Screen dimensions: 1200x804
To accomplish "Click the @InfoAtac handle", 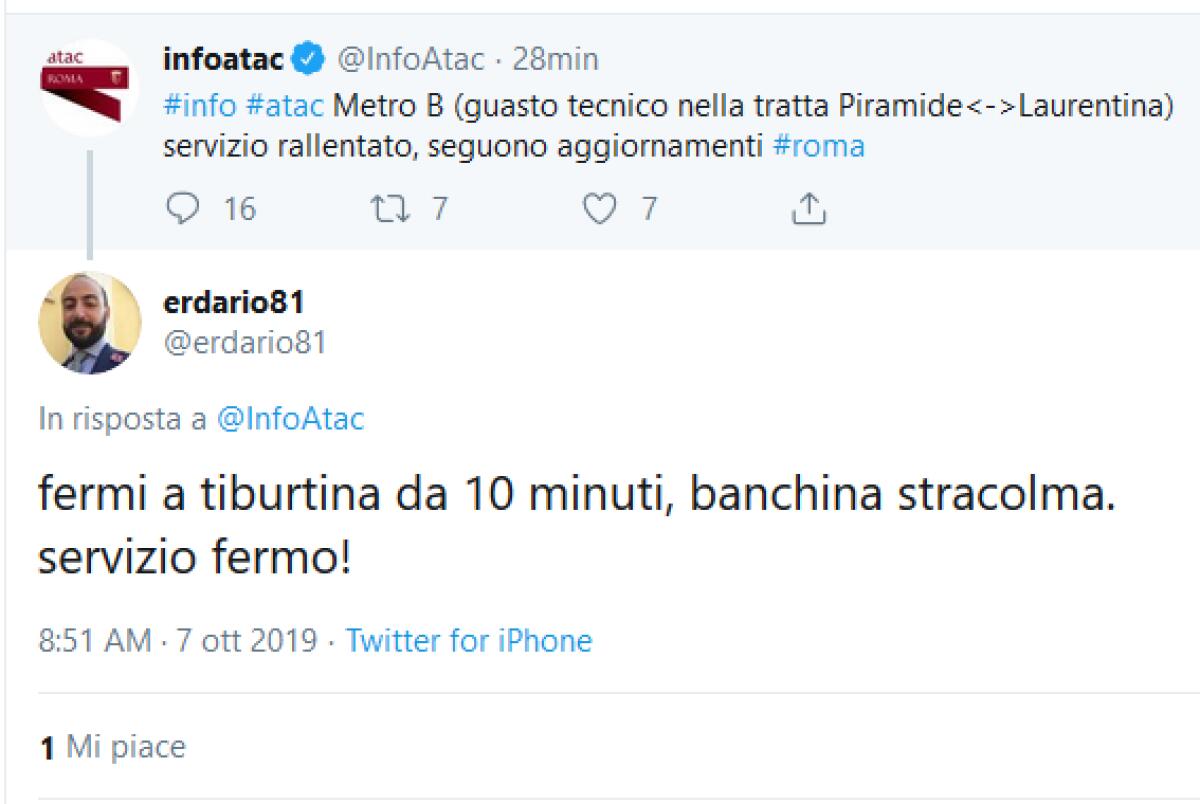I will coord(410,58).
